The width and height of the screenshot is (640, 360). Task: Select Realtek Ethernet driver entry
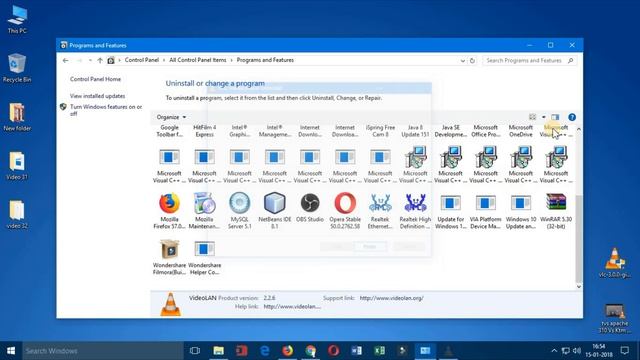click(x=380, y=211)
